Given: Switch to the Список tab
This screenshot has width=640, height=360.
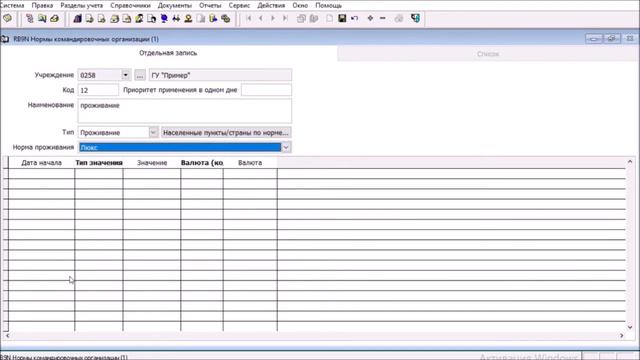Looking at the screenshot, I should coord(488,54).
